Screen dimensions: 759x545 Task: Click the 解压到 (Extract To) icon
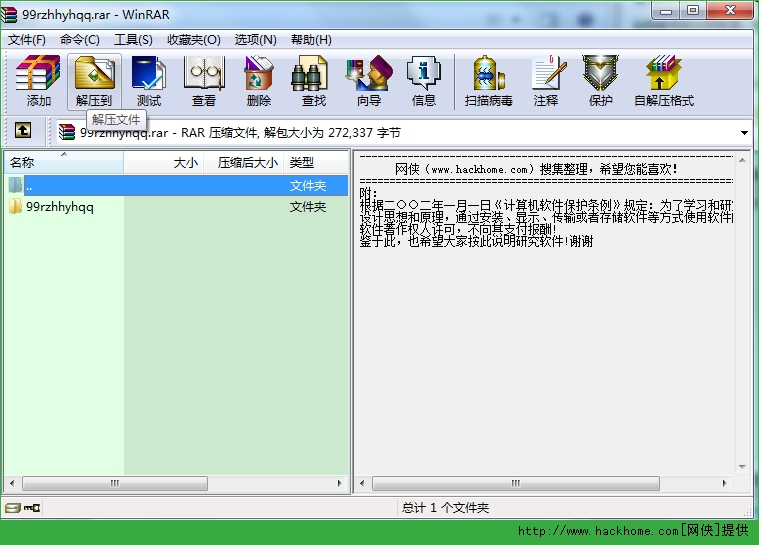click(94, 81)
